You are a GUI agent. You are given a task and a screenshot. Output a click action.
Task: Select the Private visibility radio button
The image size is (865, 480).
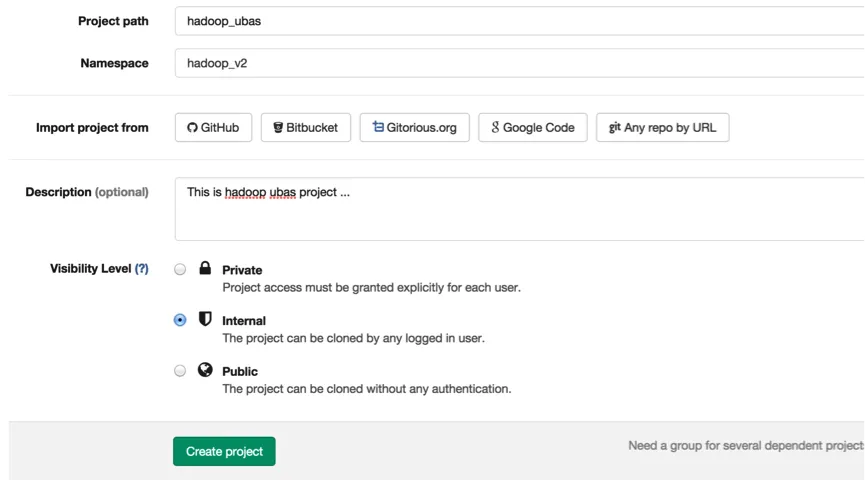click(180, 269)
